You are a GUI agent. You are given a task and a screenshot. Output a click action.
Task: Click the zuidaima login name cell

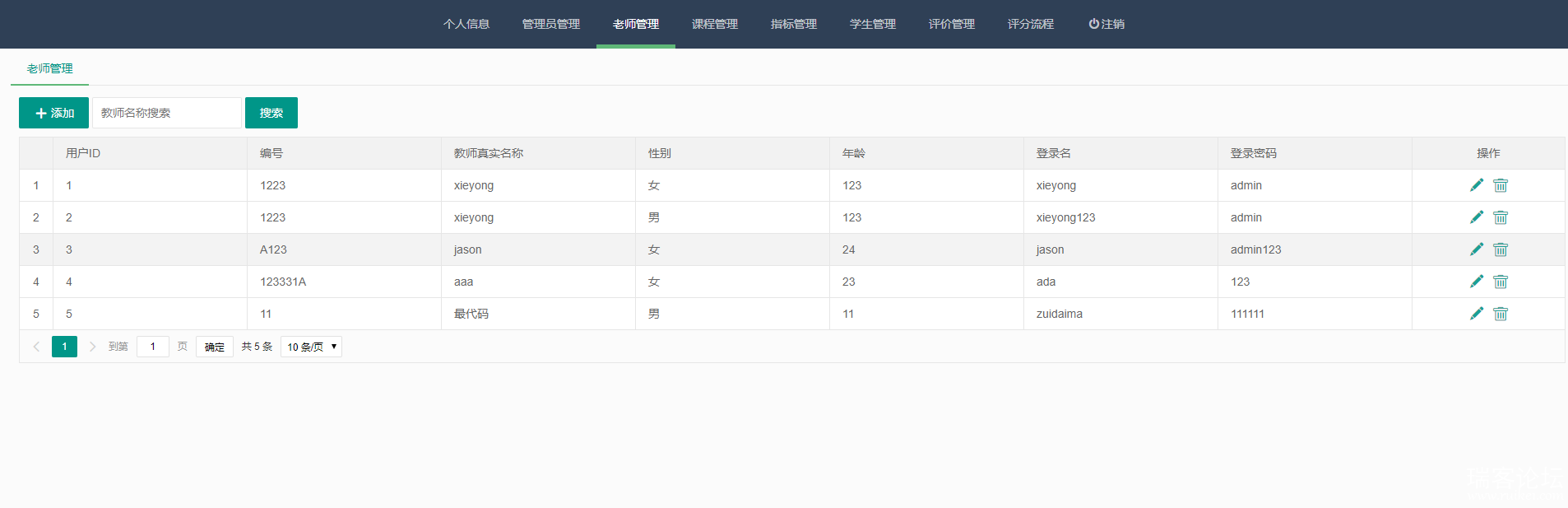(x=1121, y=314)
